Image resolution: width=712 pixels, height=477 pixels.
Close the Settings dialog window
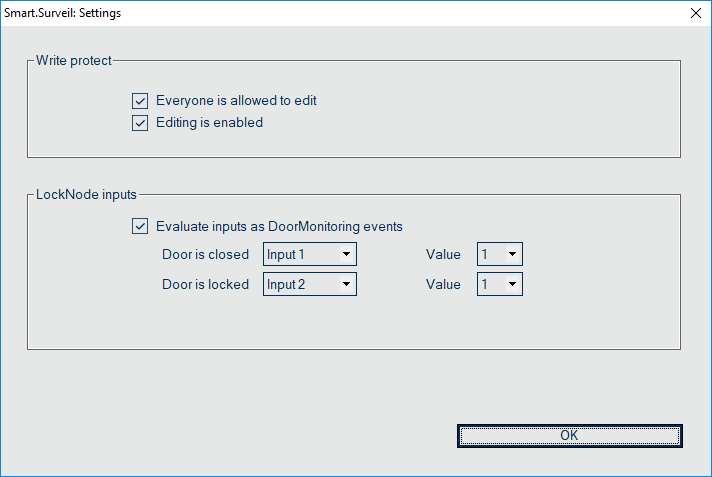[696, 14]
